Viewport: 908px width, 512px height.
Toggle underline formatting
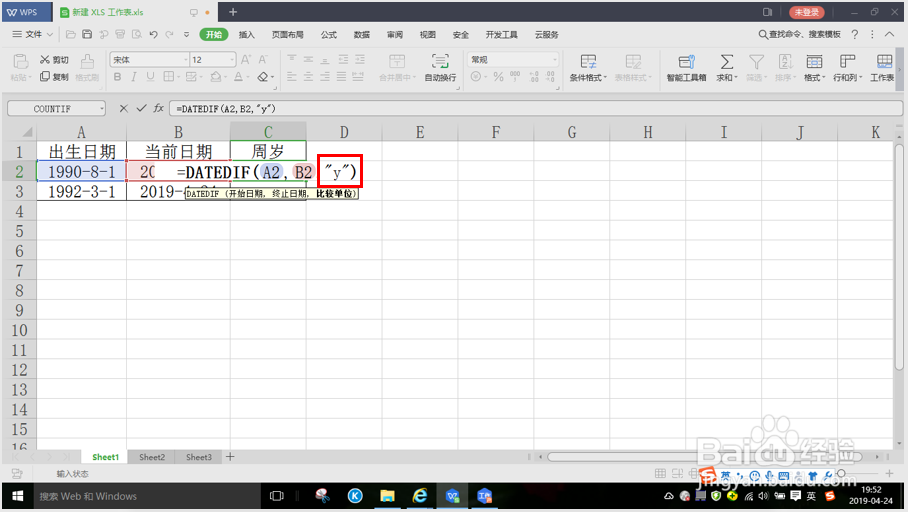coord(151,76)
